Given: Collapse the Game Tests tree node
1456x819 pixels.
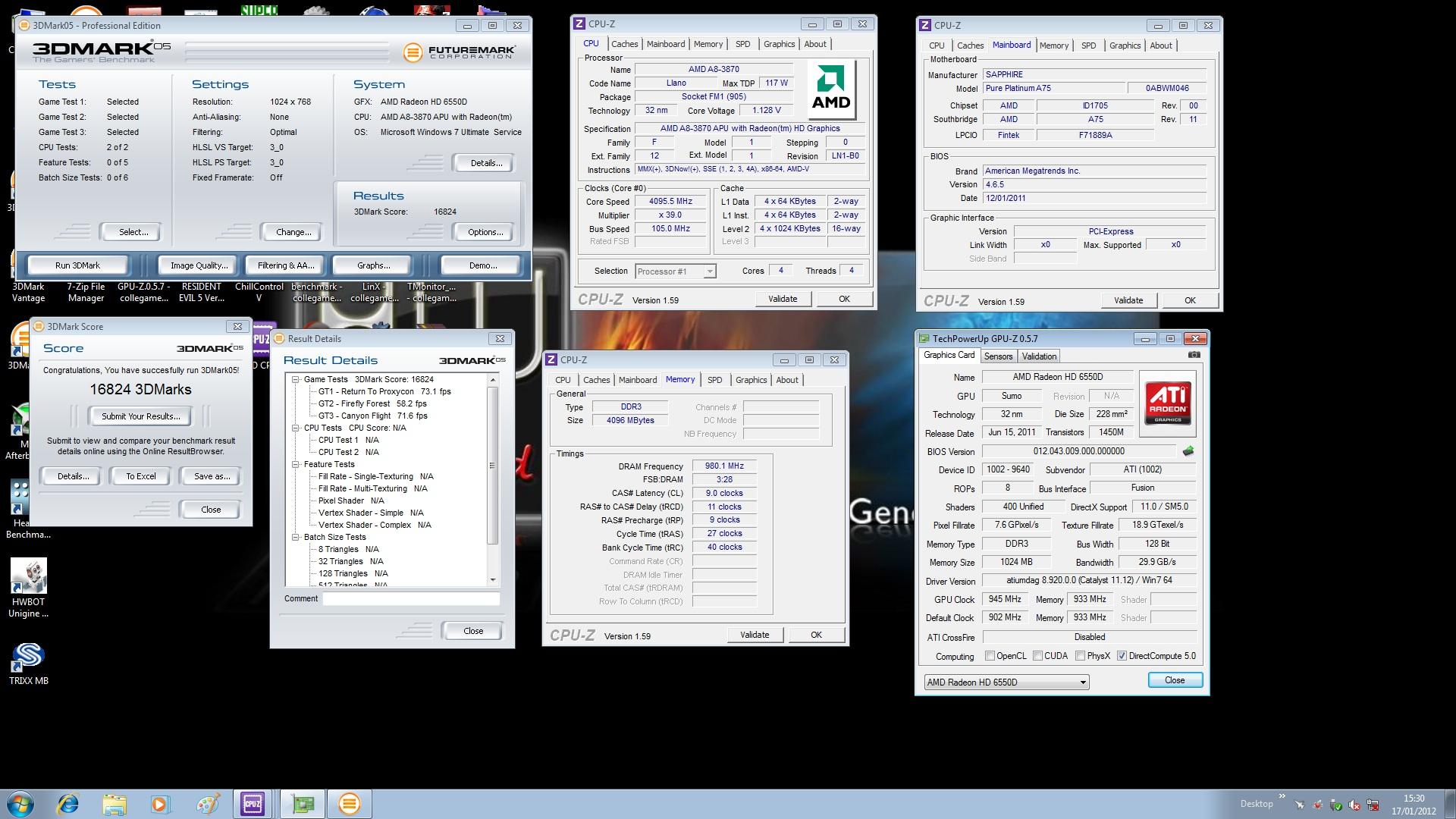Looking at the screenshot, I should pyautogui.click(x=296, y=379).
